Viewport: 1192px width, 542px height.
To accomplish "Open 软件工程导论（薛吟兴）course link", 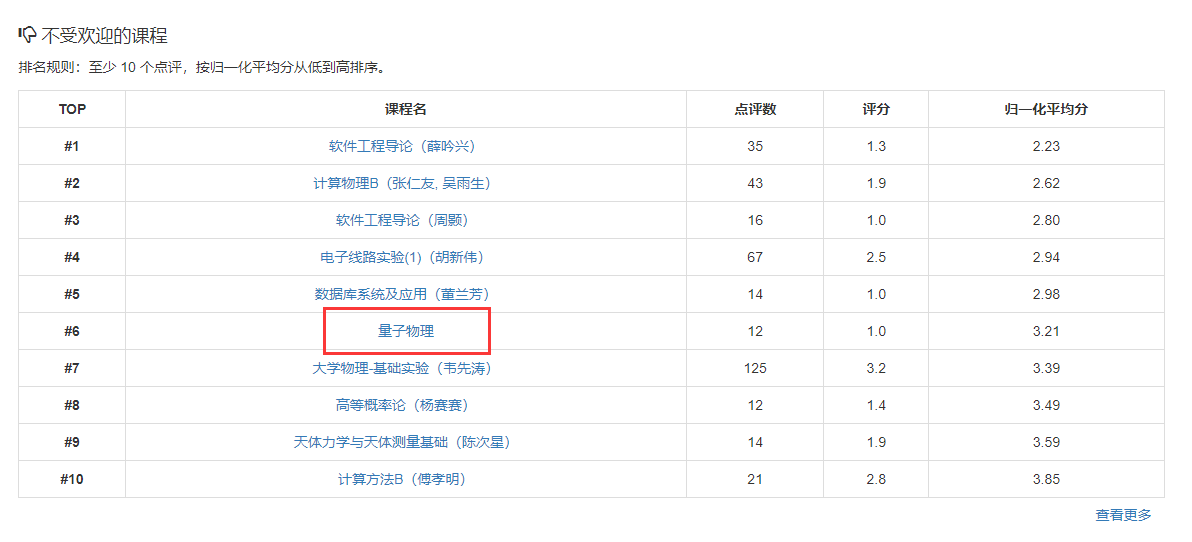I will point(402,146).
